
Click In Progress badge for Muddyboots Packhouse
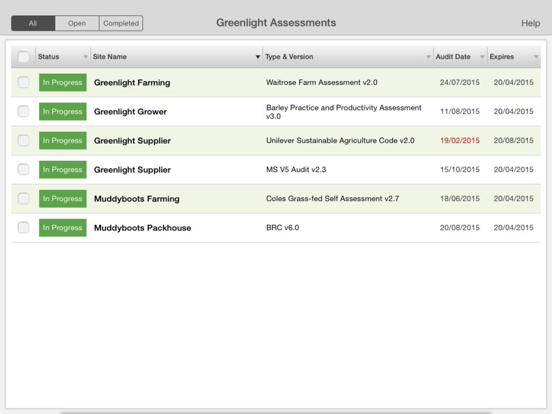click(x=63, y=228)
